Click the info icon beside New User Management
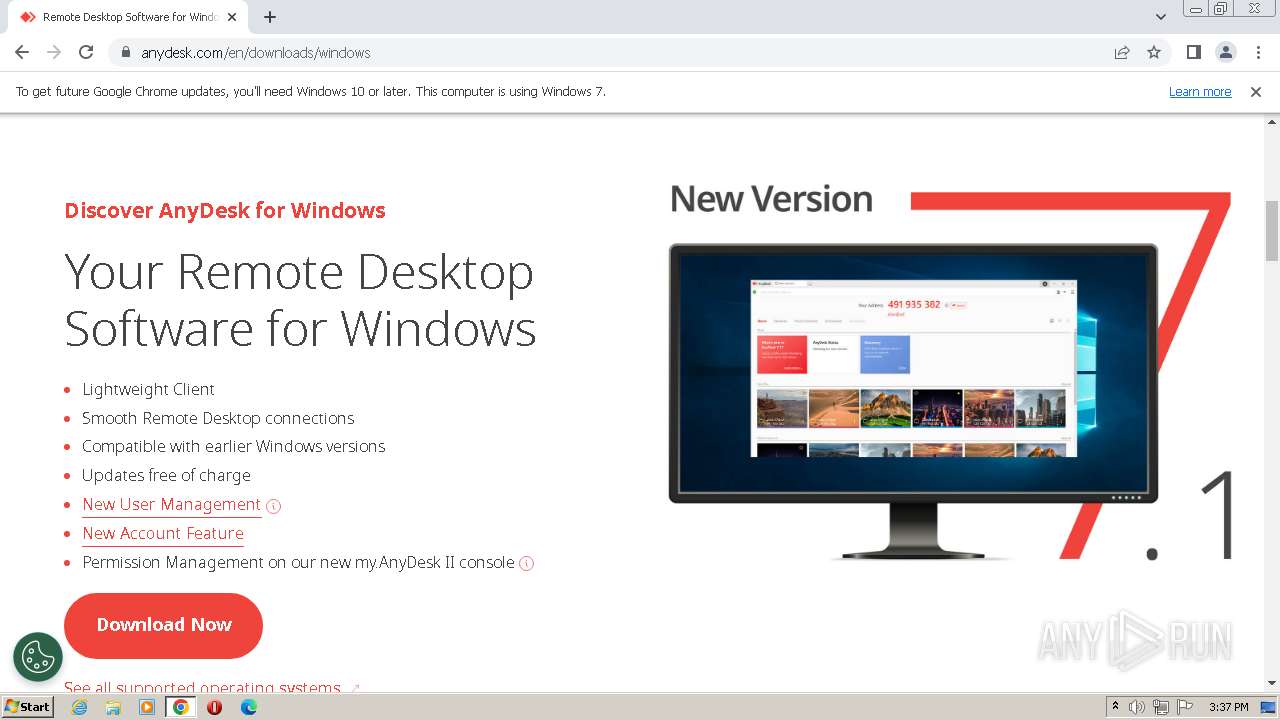The image size is (1280, 720). point(274,506)
